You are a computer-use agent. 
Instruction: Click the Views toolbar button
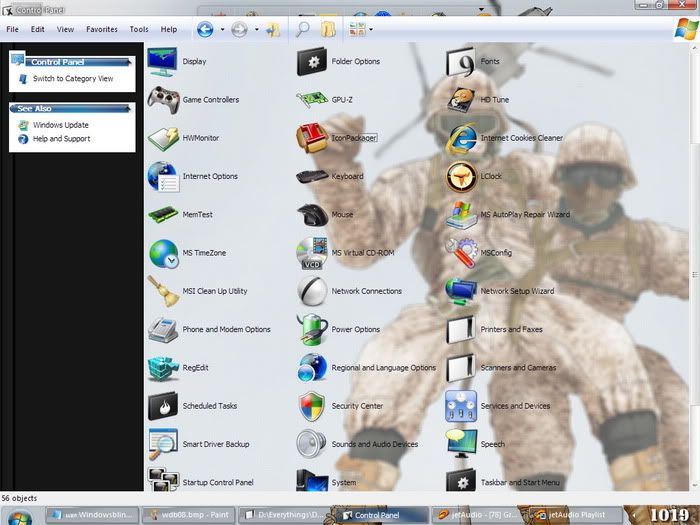pos(358,30)
